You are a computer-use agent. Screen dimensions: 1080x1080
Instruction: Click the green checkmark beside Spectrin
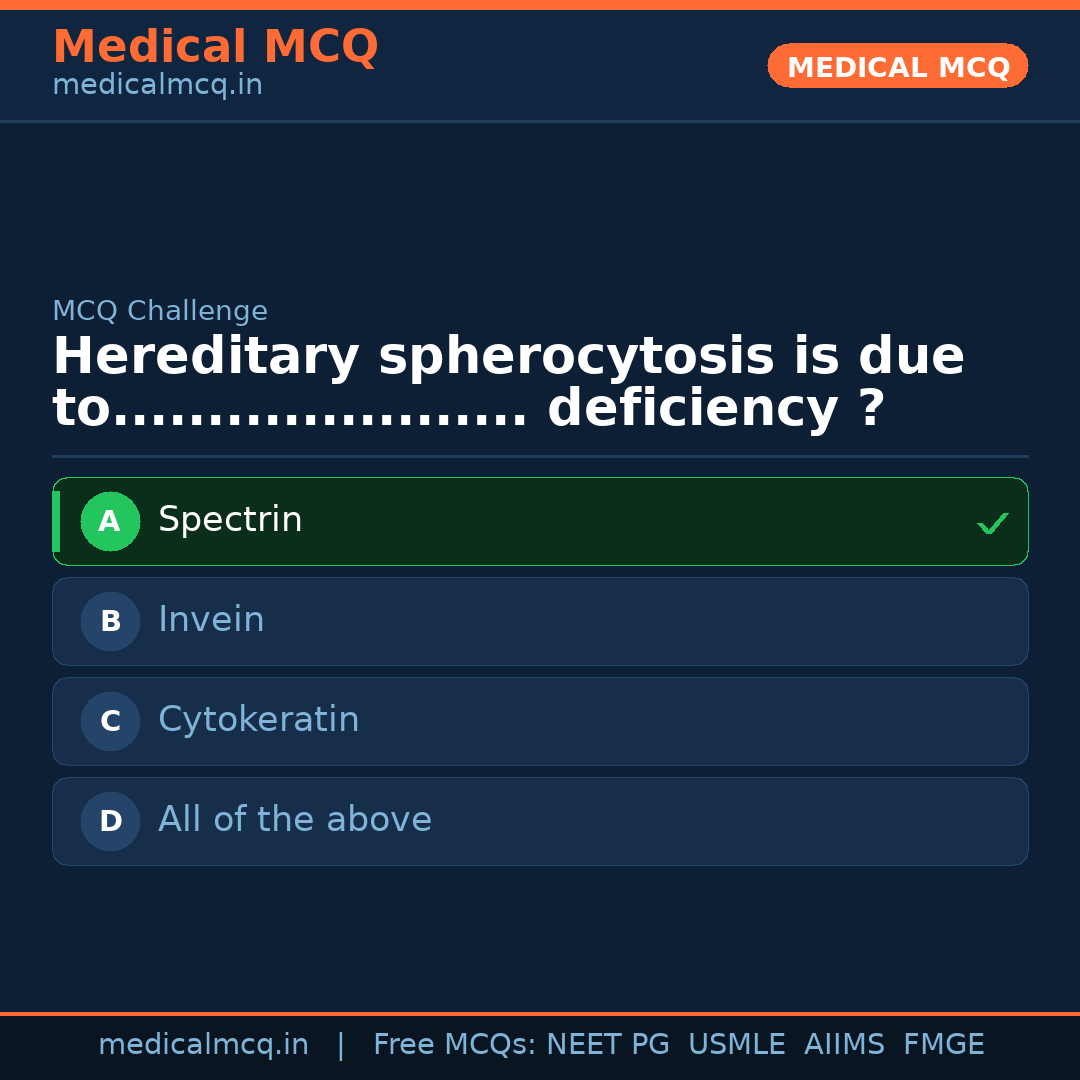[x=992, y=523]
